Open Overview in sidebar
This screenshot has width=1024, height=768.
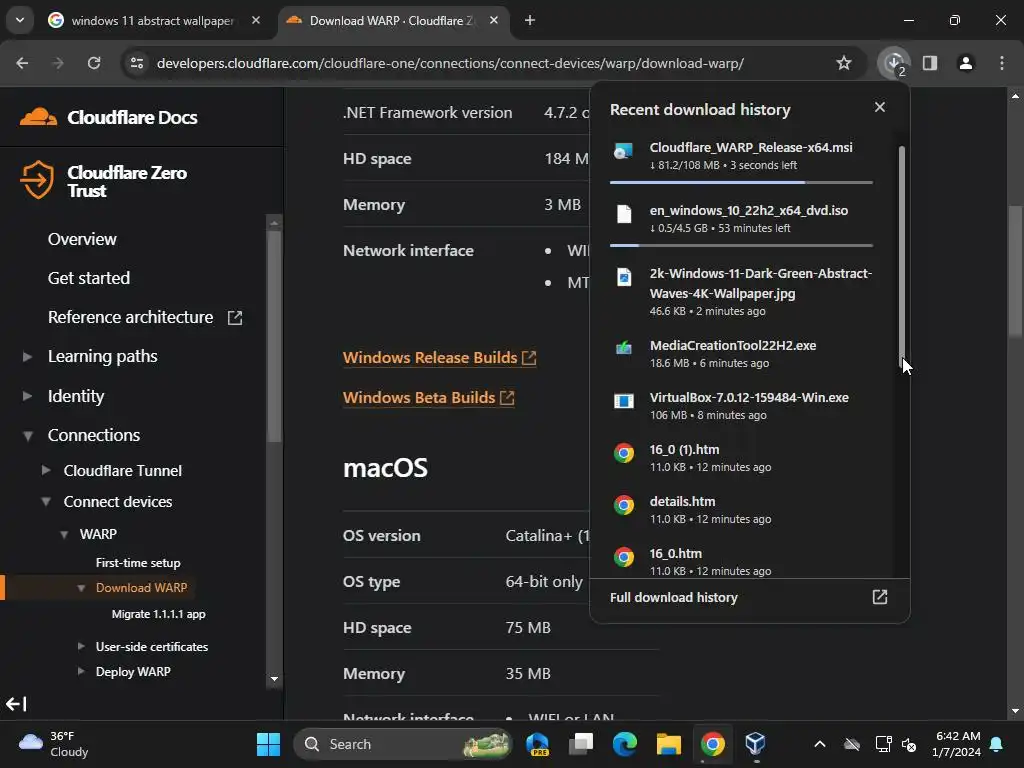tap(82, 239)
